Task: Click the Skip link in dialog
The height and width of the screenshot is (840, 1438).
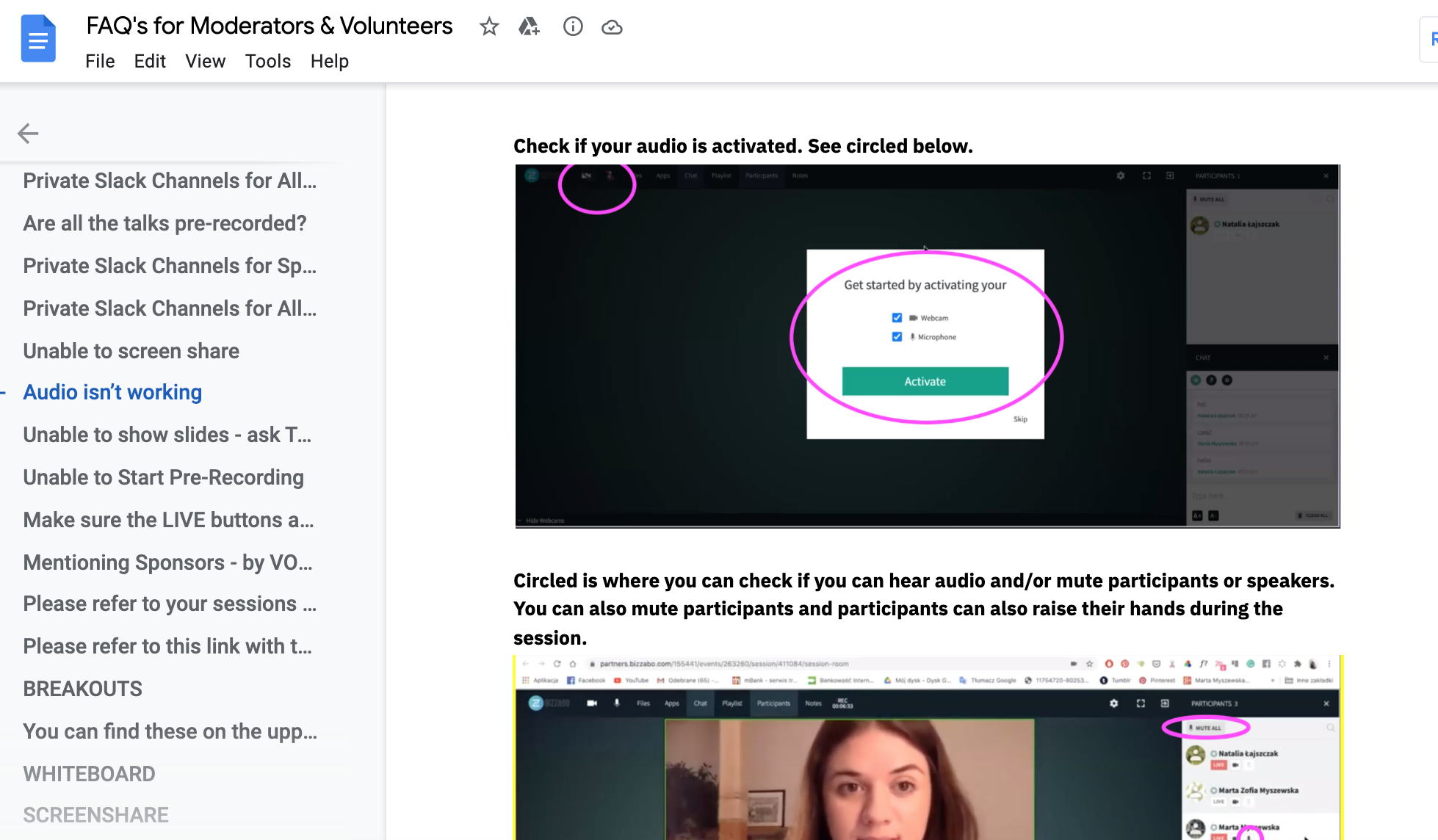Action: (1020, 419)
